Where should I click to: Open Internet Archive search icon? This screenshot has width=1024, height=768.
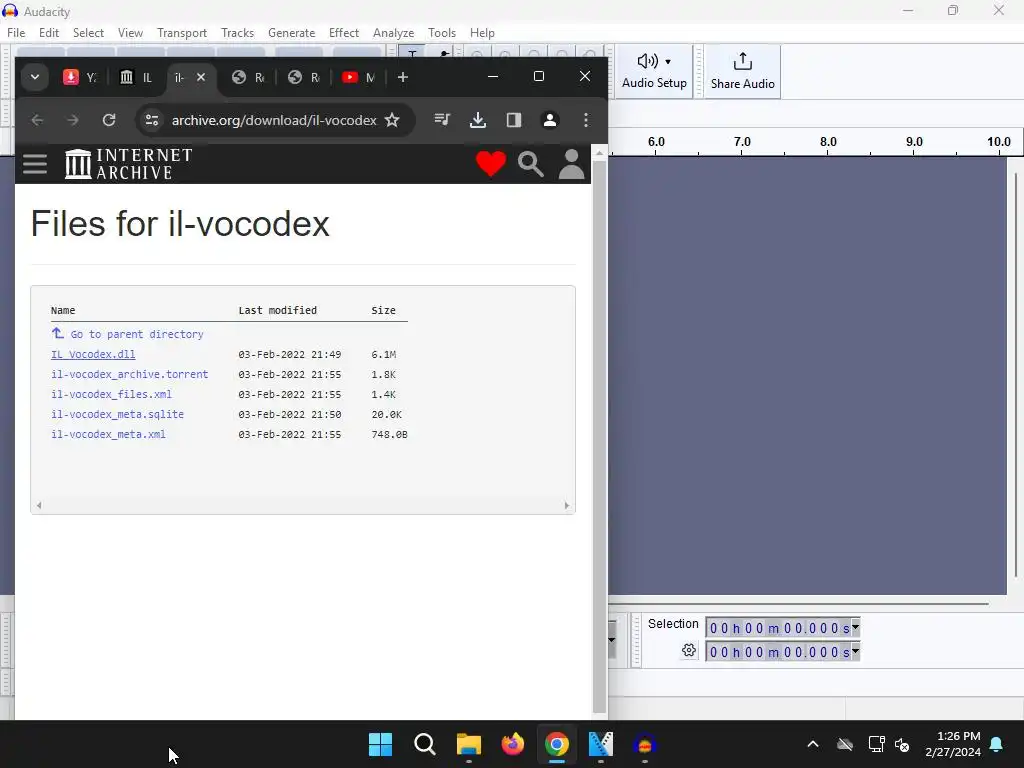click(530, 164)
